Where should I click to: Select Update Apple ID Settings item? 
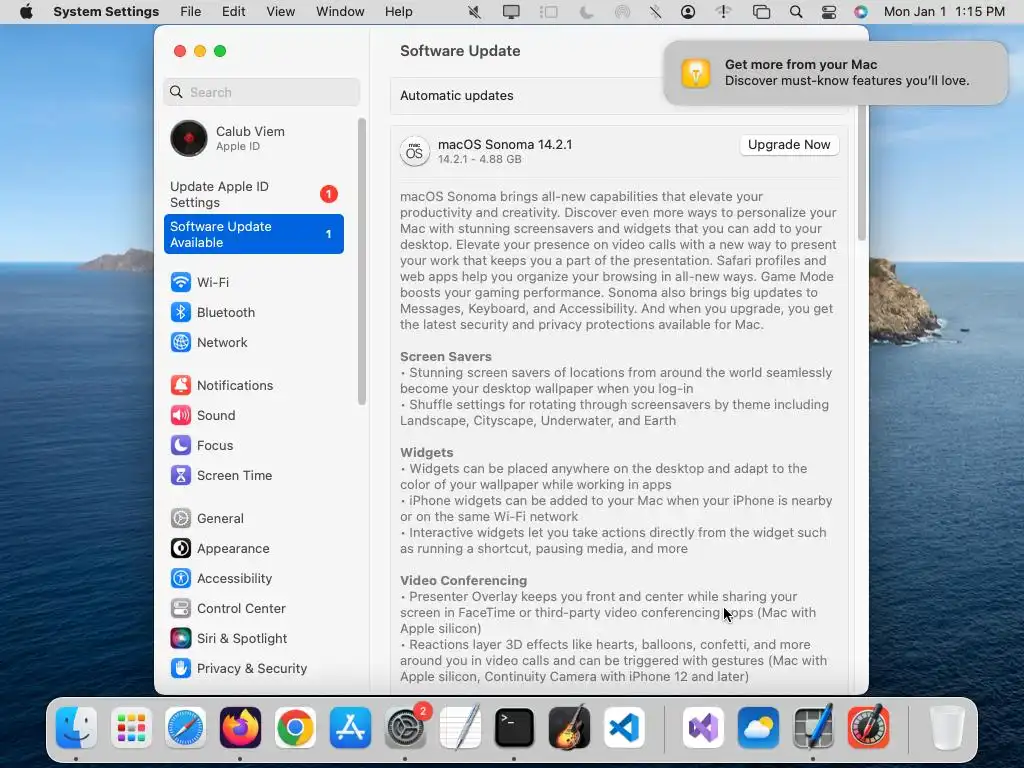[255, 195]
